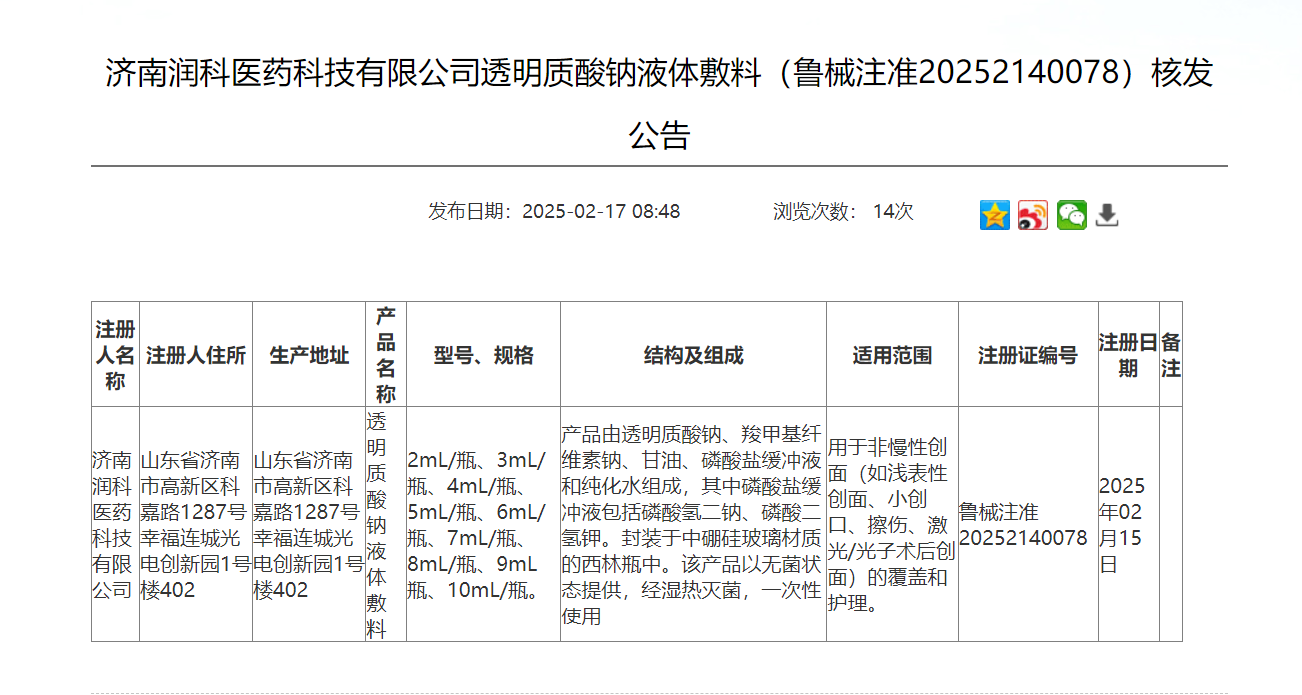Click the 注册人住所 column header
This screenshot has width=1302, height=695.
(196, 356)
